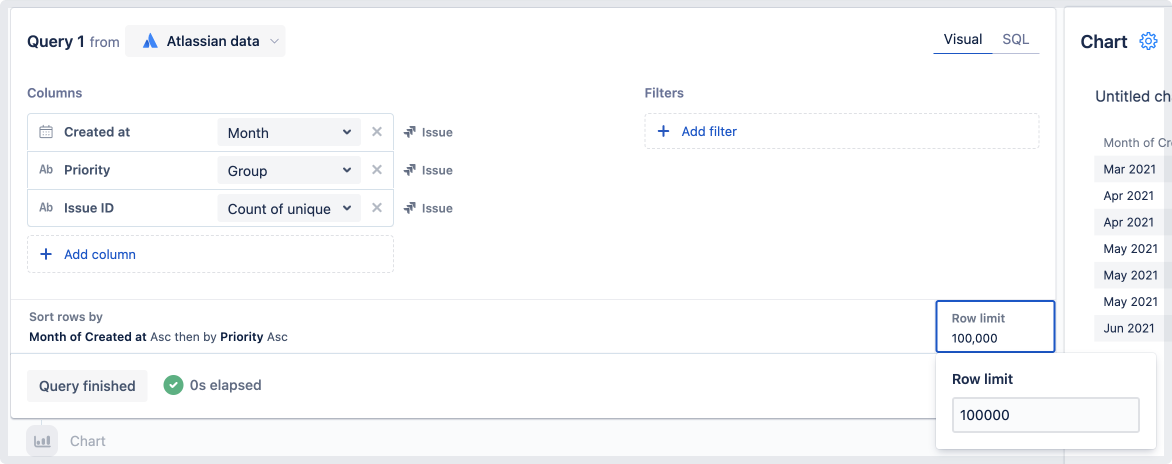Open the Group dropdown for Priority
Image resolution: width=1172 pixels, height=464 pixels.
(289, 171)
